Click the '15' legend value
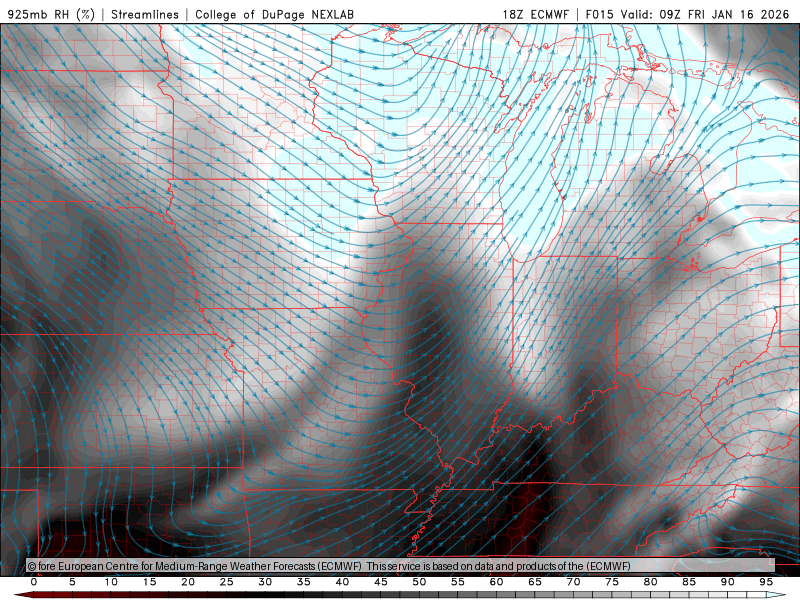This screenshot has width=800, height=600. pos(149,582)
